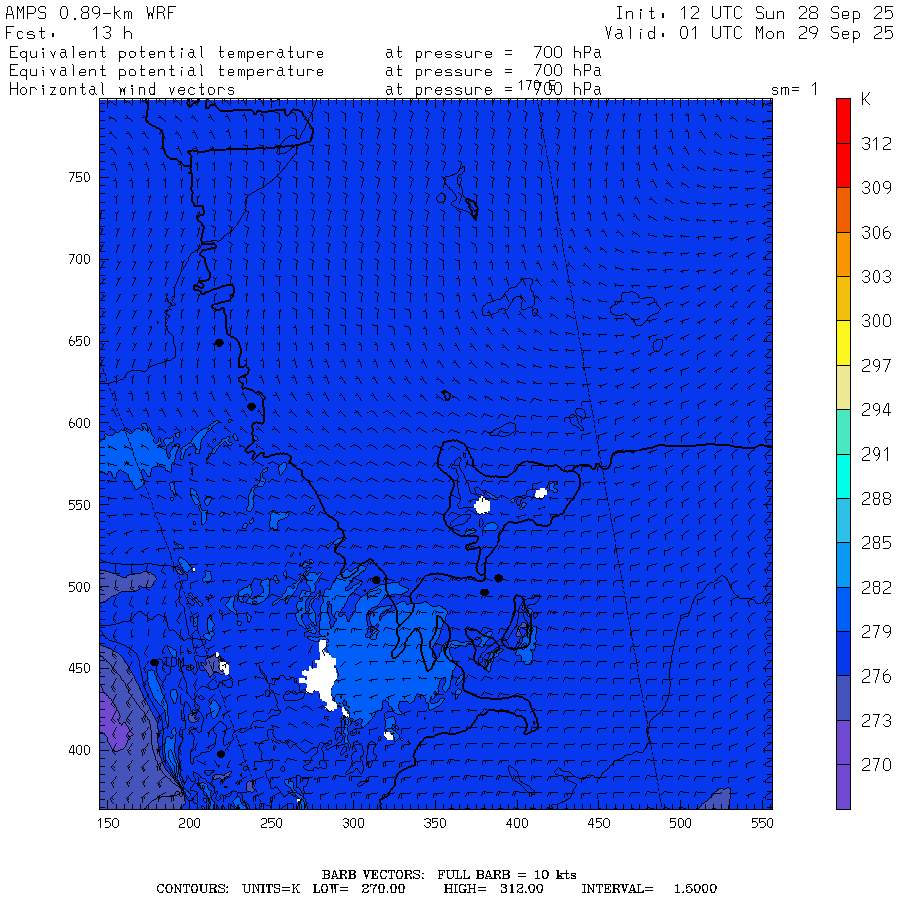This screenshot has width=900, height=900.
Task: Pick the light blue swatch between 285 and 288
Action: tap(843, 521)
